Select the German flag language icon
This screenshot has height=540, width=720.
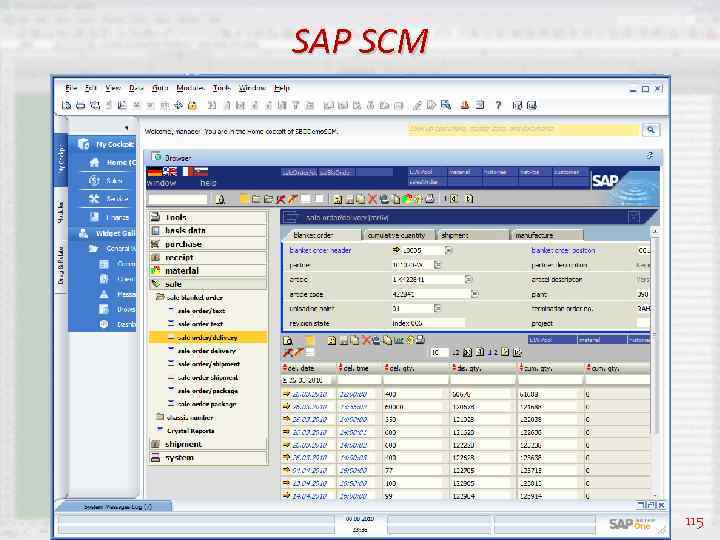click(154, 172)
